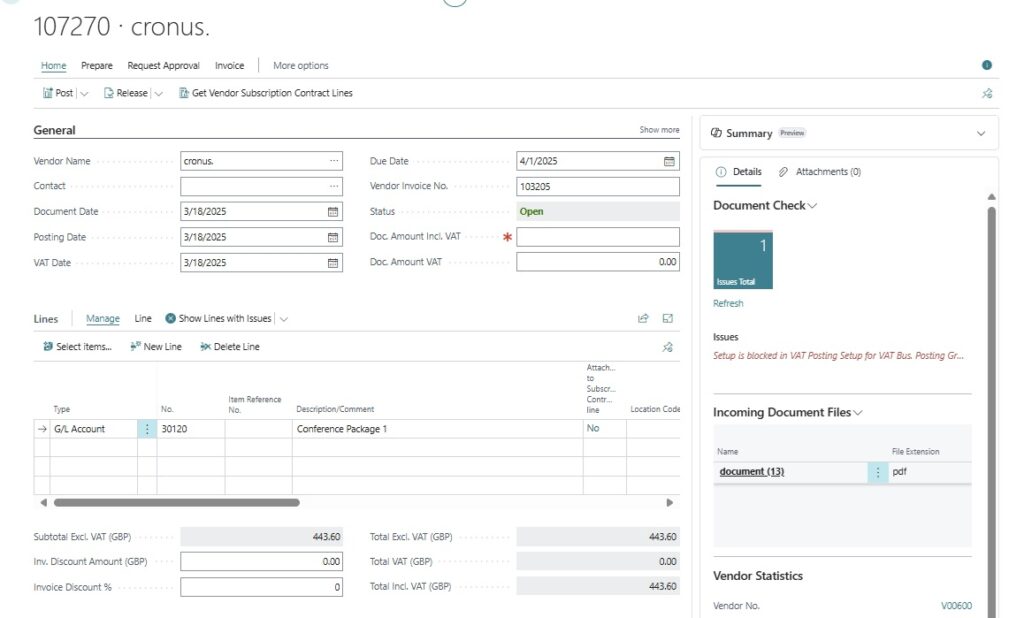Screen dimensions: 1024x618
Task: Click calendar icon beside VAT Date
Action: [333, 263]
